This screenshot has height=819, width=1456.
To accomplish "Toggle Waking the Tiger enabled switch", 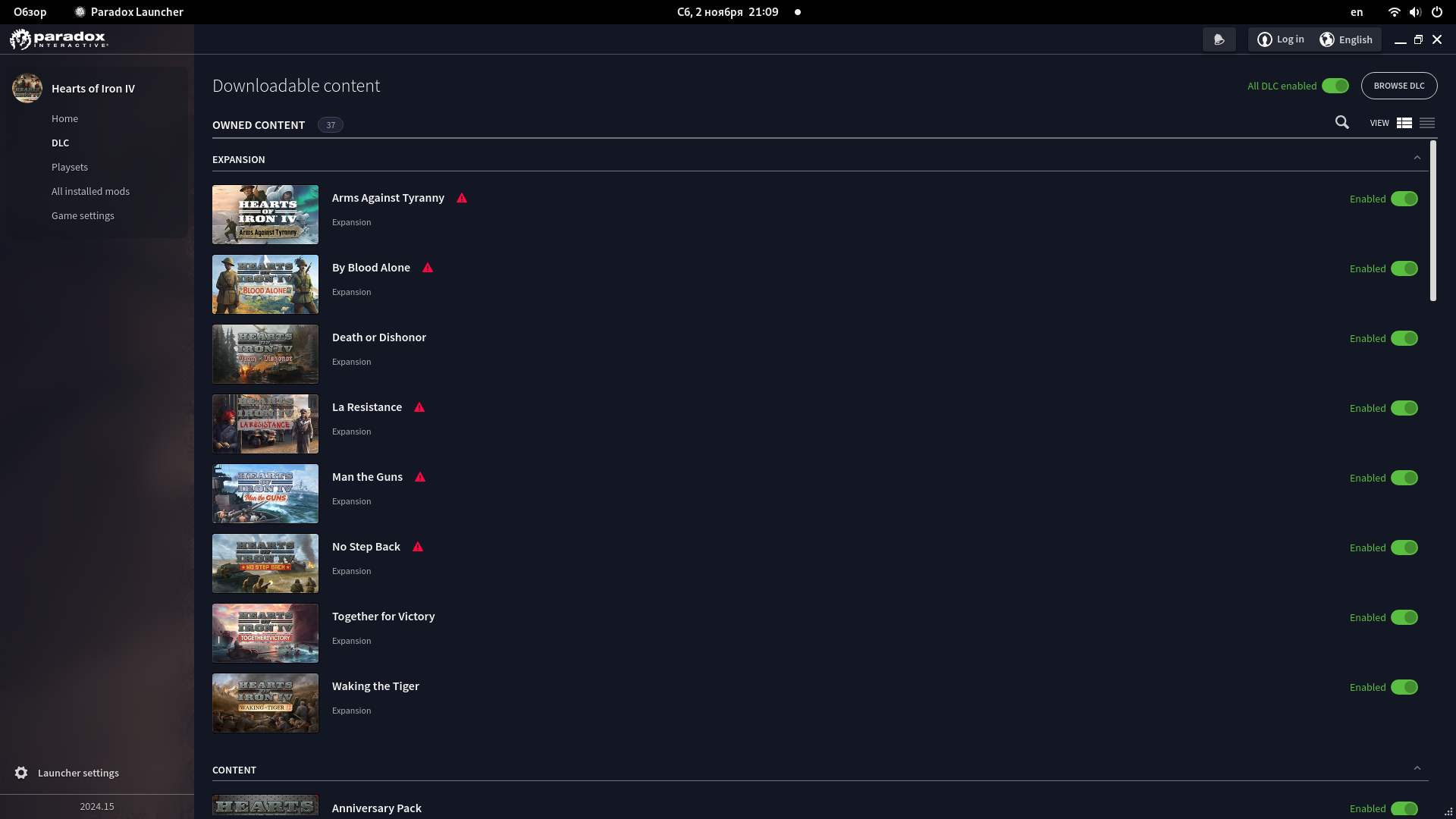I will click(1404, 687).
